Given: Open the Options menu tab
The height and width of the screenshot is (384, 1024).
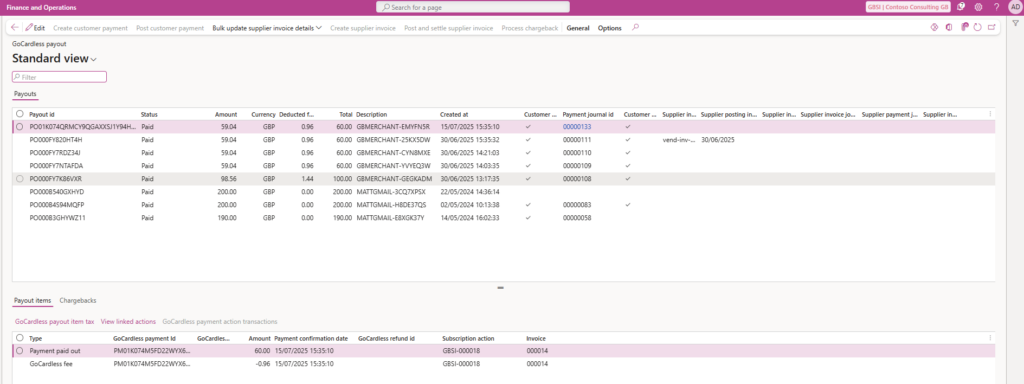Looking at the screenshot, I should coord(610,28).
